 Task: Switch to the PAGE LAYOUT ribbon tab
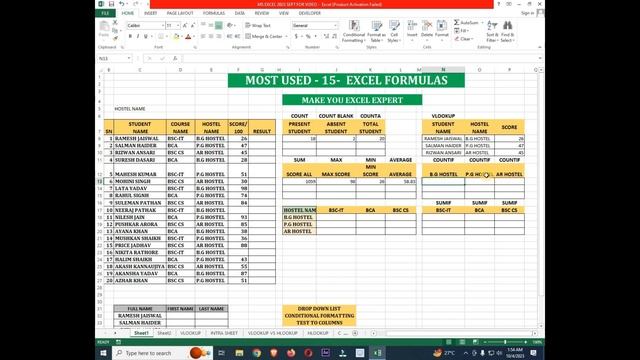(x=180, y=13)
